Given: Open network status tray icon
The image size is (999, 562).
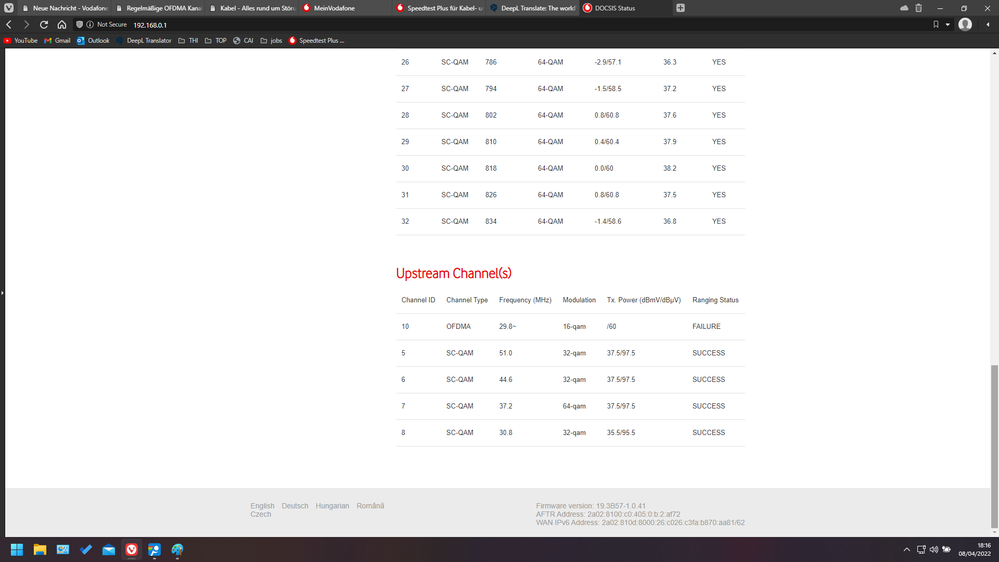Looking at the screenshot, I should (921, 549).
